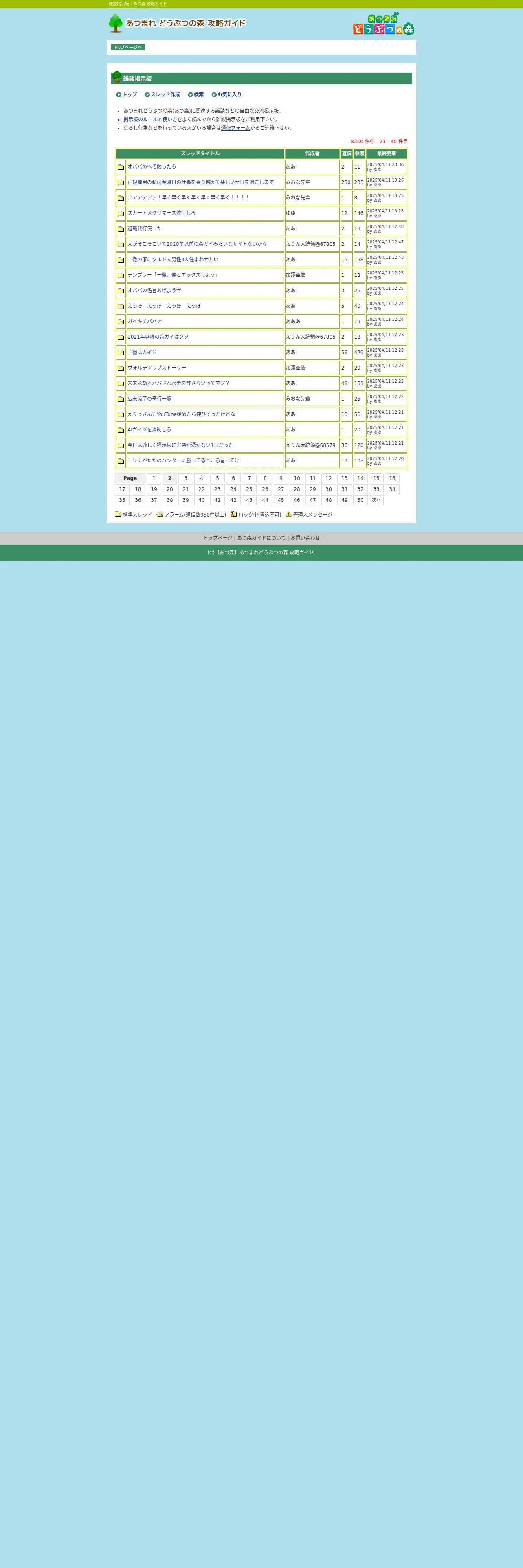Viewport: 523px width, 1568px height.
Task: Open thread '一徹の家にクルド人男性3人住まわせたい'
Action: tap(173, 260)
